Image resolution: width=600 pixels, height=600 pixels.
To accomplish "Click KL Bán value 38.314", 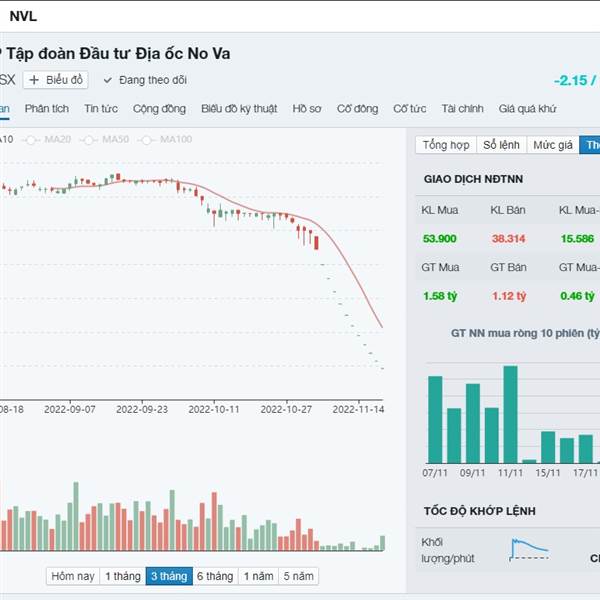I will (x=509, y=239).
